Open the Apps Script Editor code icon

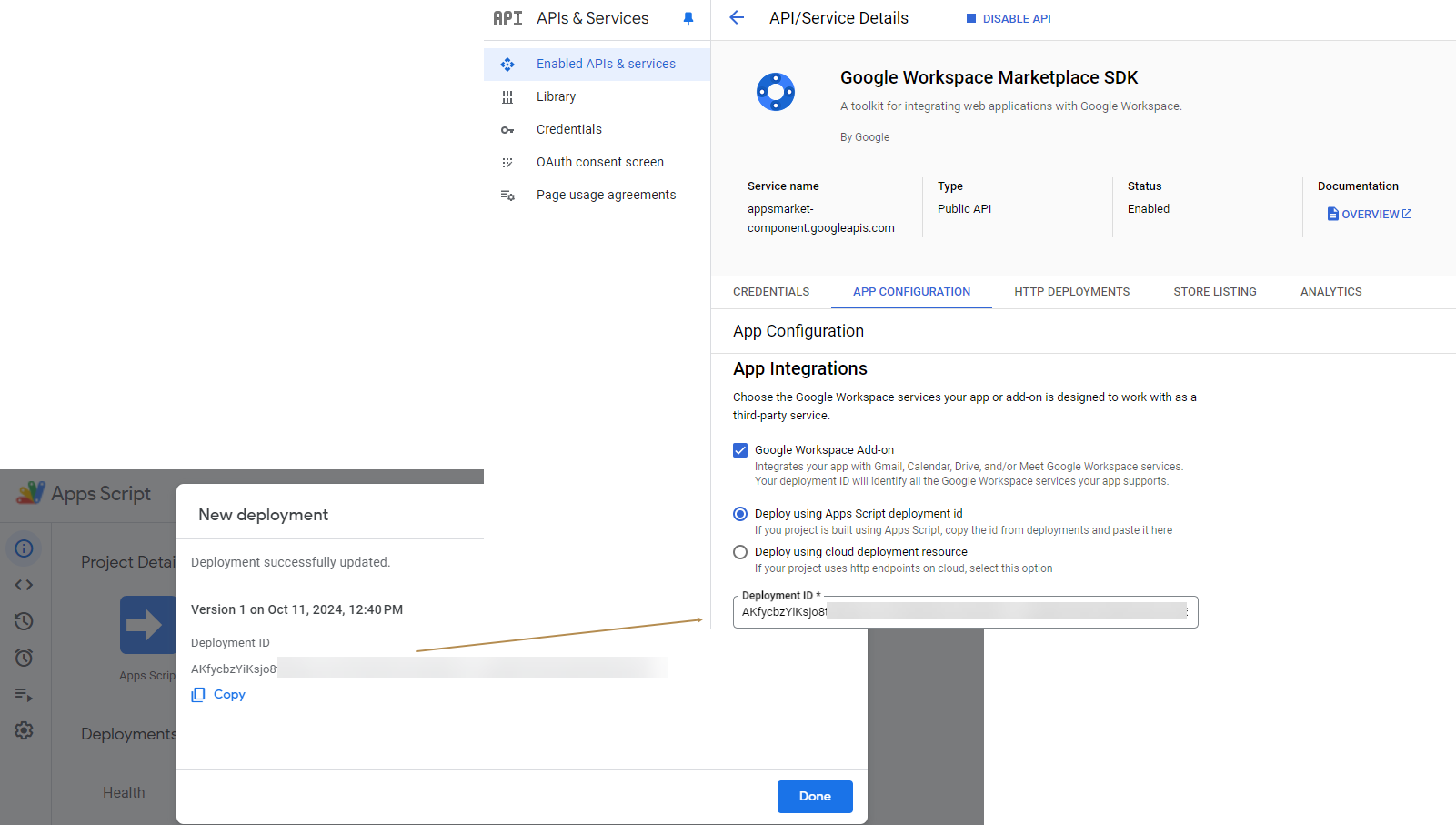click(x=25, y=585)
